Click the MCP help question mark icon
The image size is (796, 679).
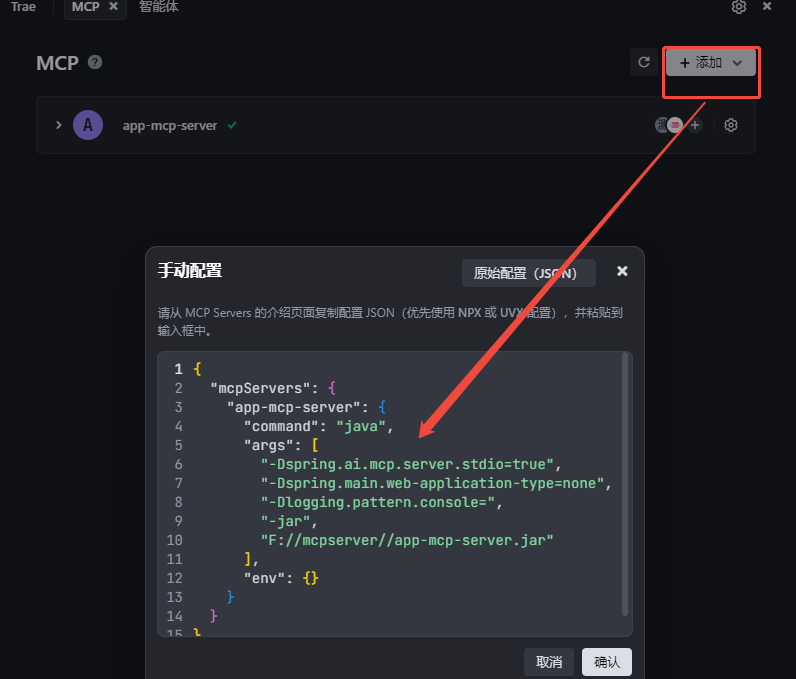[95, 62]
